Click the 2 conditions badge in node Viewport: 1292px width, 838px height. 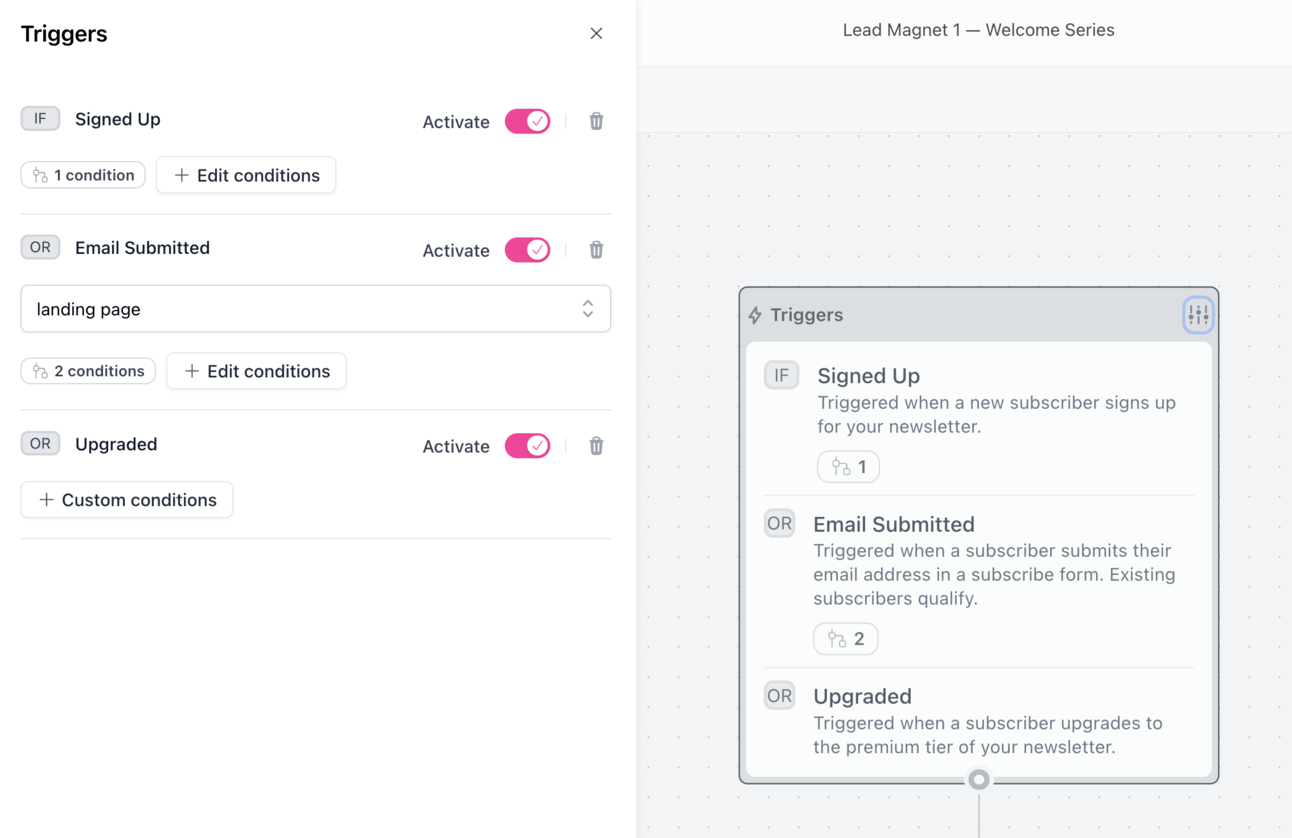[x=846, y=639]
